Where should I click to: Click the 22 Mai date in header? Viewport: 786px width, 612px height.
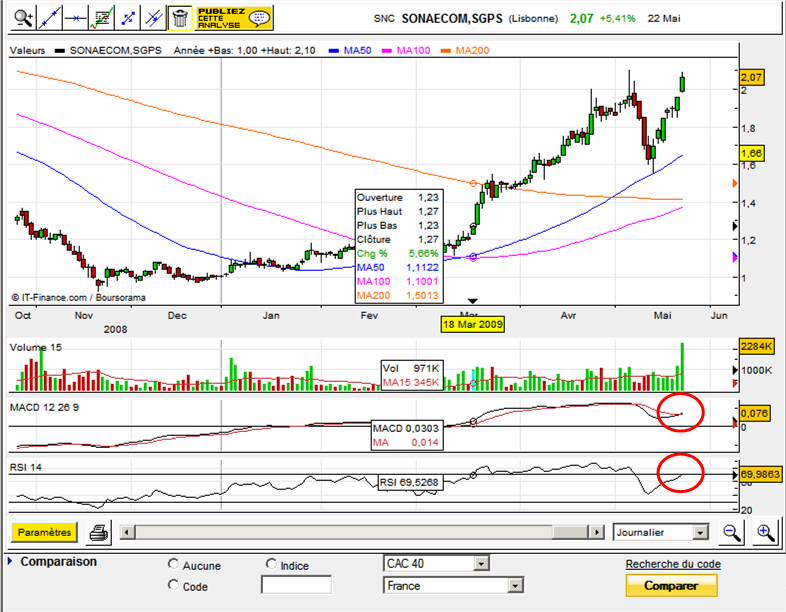[664, 19]
